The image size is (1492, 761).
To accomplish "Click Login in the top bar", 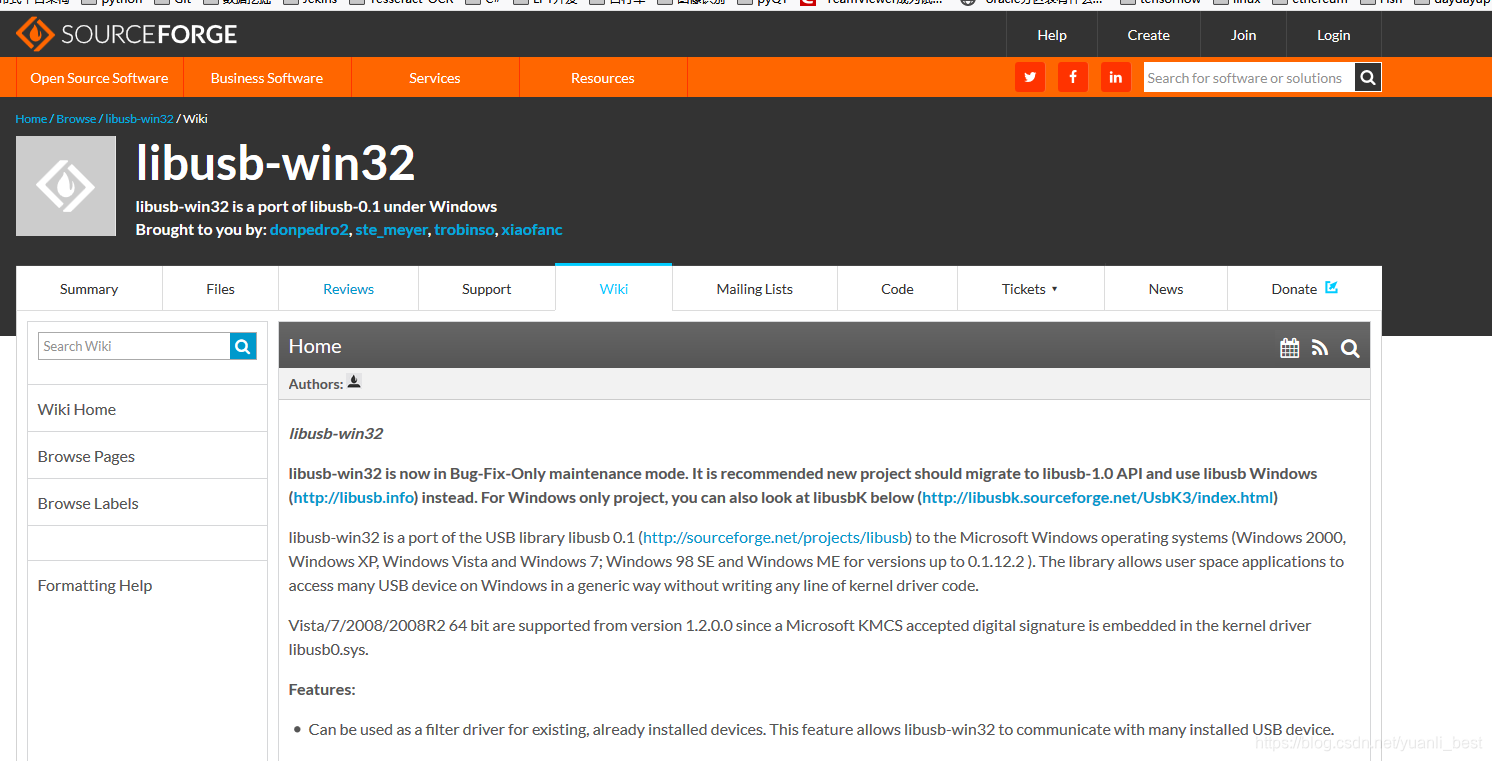I will point(1333,35).
